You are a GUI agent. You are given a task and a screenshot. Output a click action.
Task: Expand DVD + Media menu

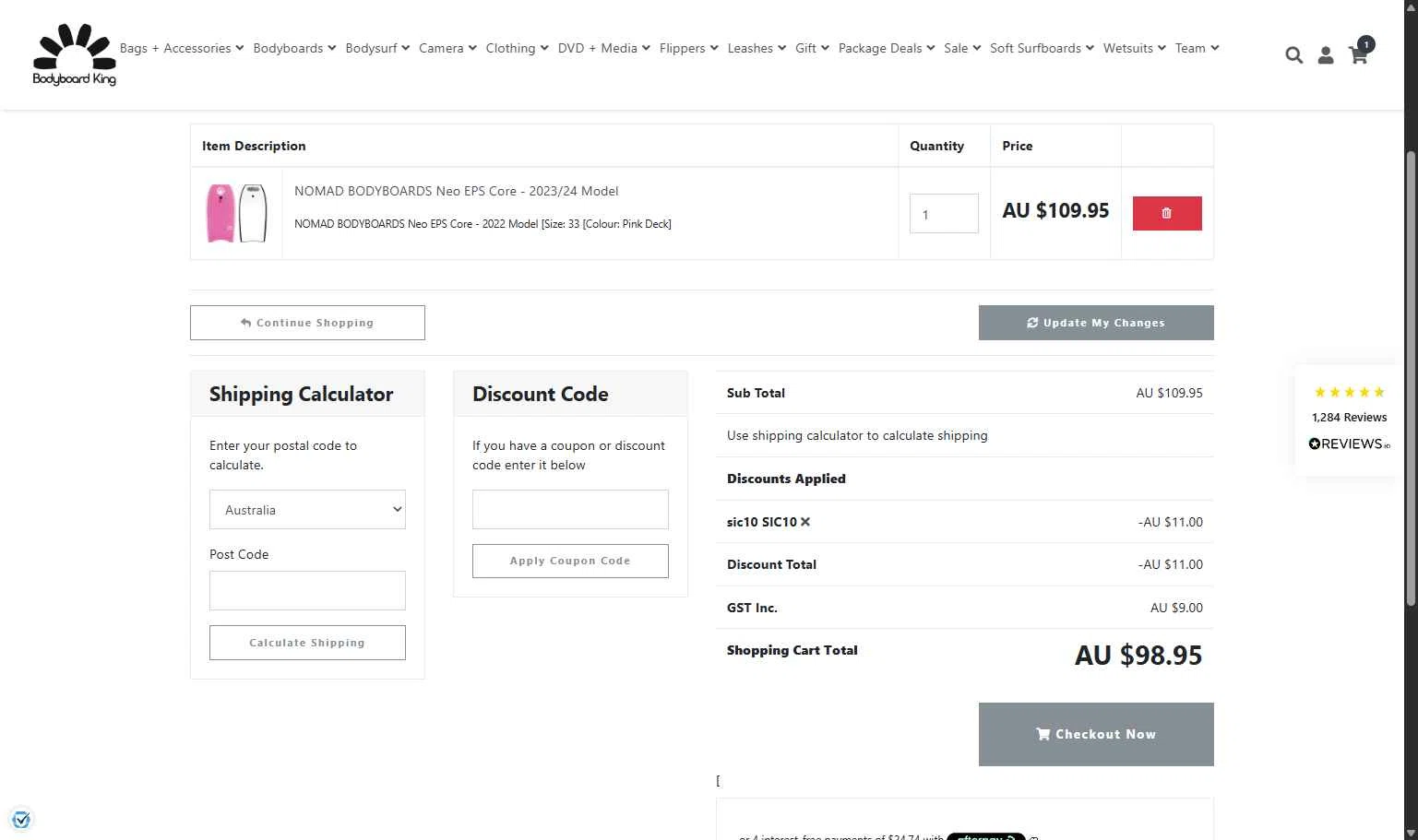(x=603, y=48)
